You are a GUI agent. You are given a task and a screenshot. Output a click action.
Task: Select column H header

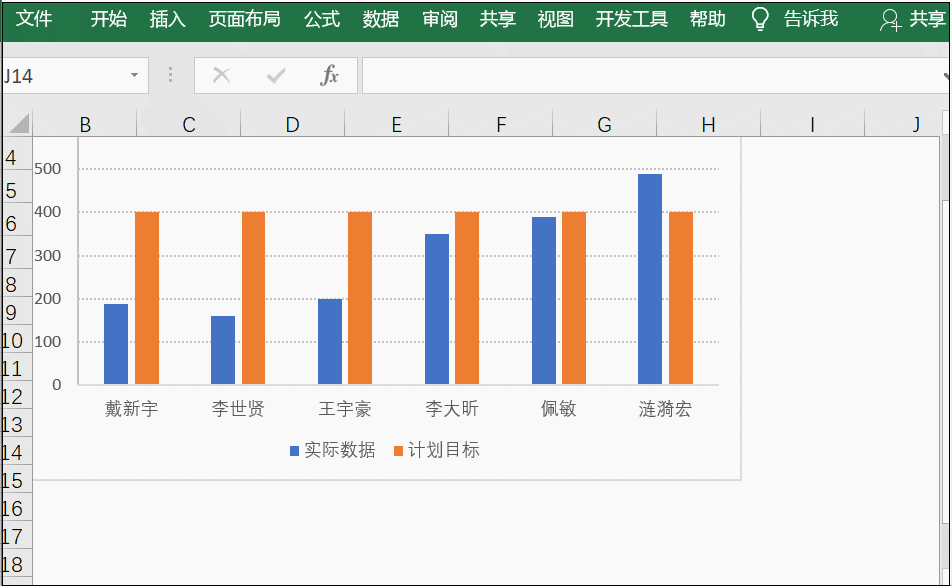coord(709,124)
